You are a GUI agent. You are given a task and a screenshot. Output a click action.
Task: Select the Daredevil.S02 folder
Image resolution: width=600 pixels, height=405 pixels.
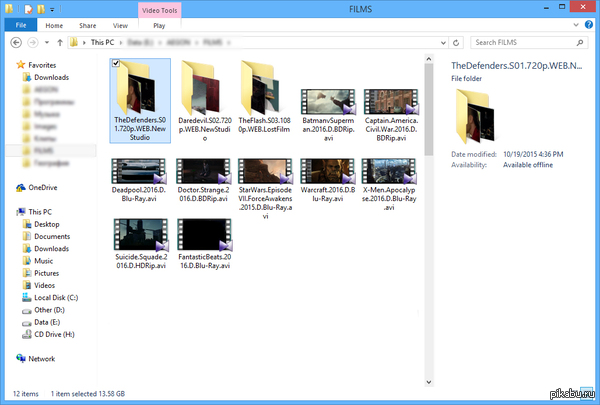coord(205,101)
